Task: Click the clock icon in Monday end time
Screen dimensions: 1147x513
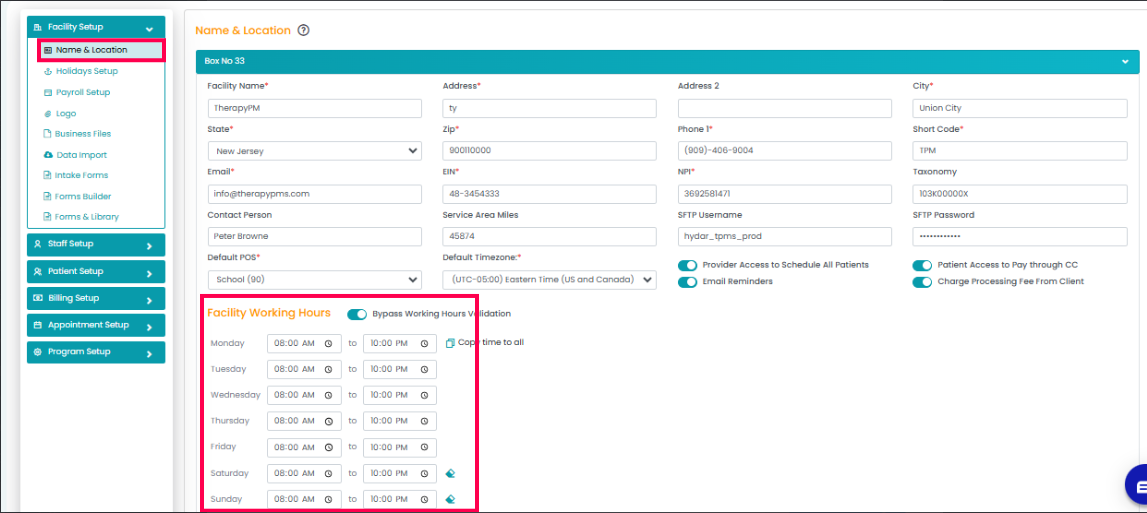Action: (424, 343)
